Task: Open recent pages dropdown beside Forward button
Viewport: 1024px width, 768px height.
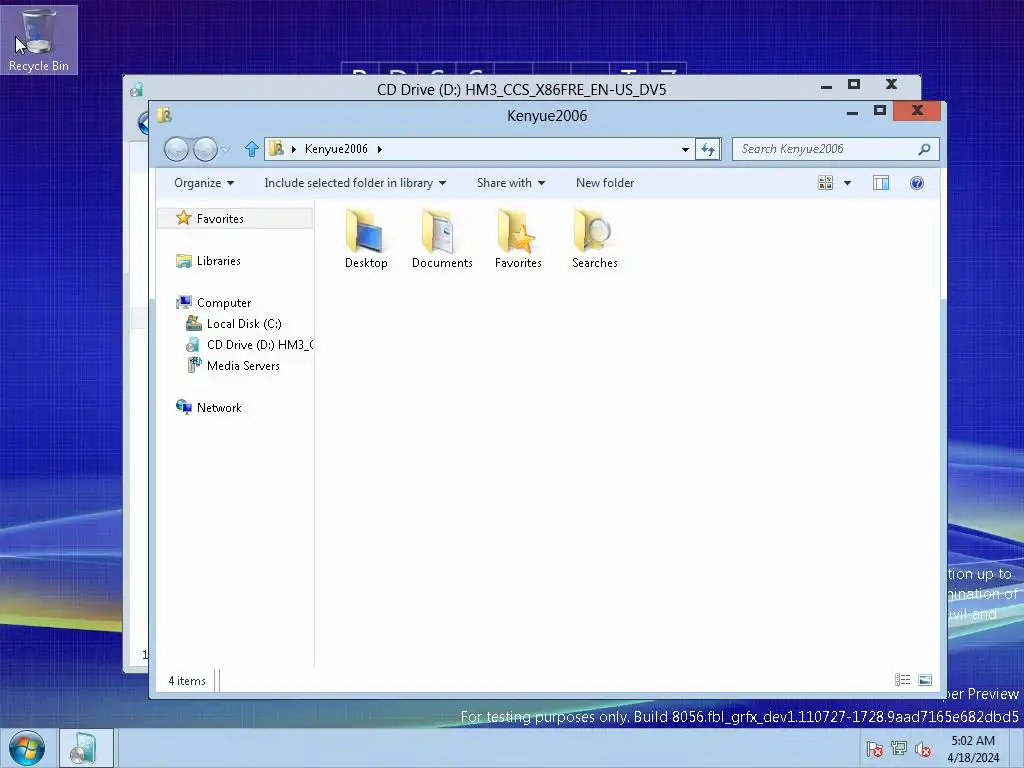Action: [225, 150]
